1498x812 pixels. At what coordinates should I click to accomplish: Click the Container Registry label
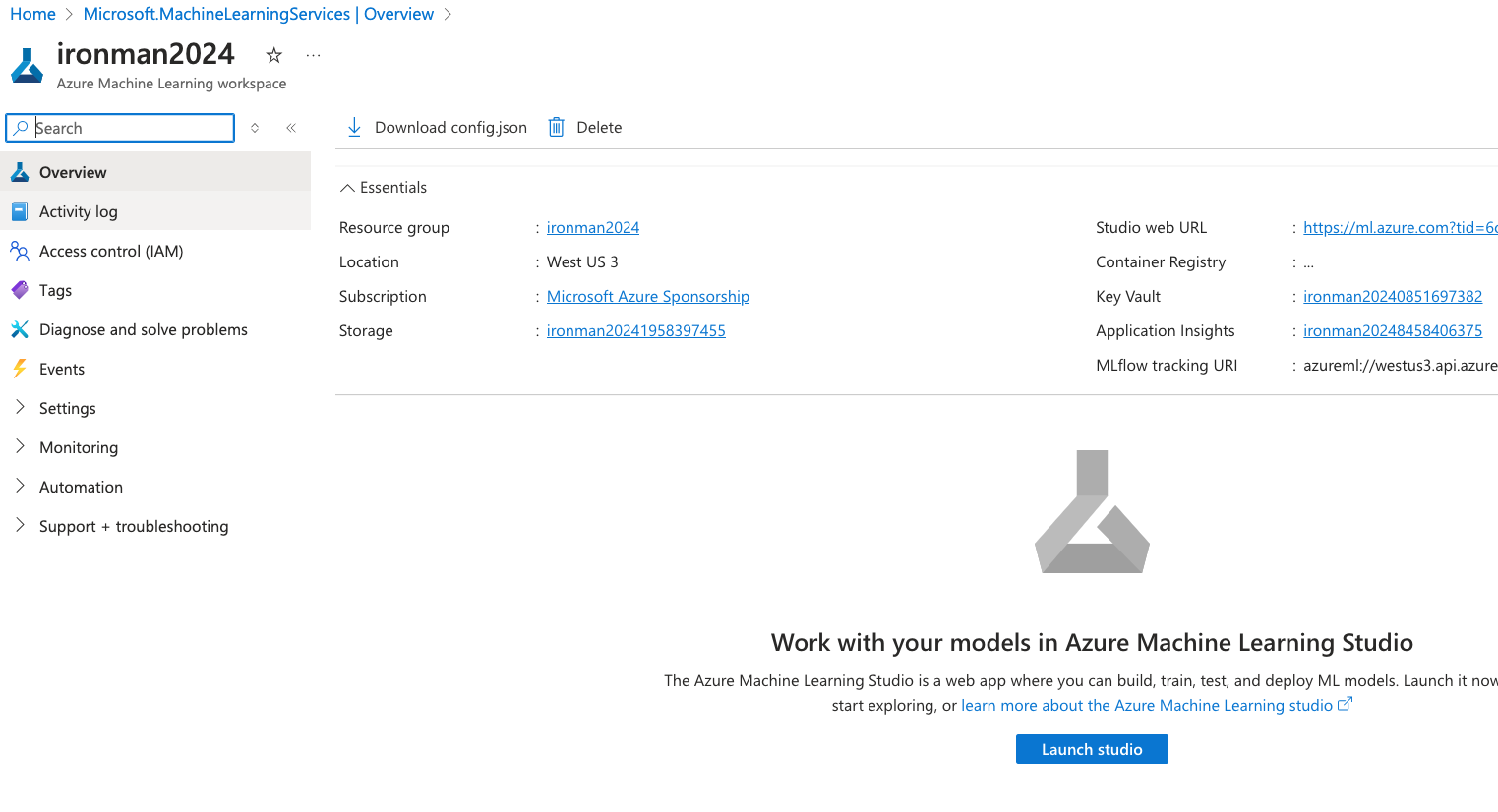tap(1161, 261)
